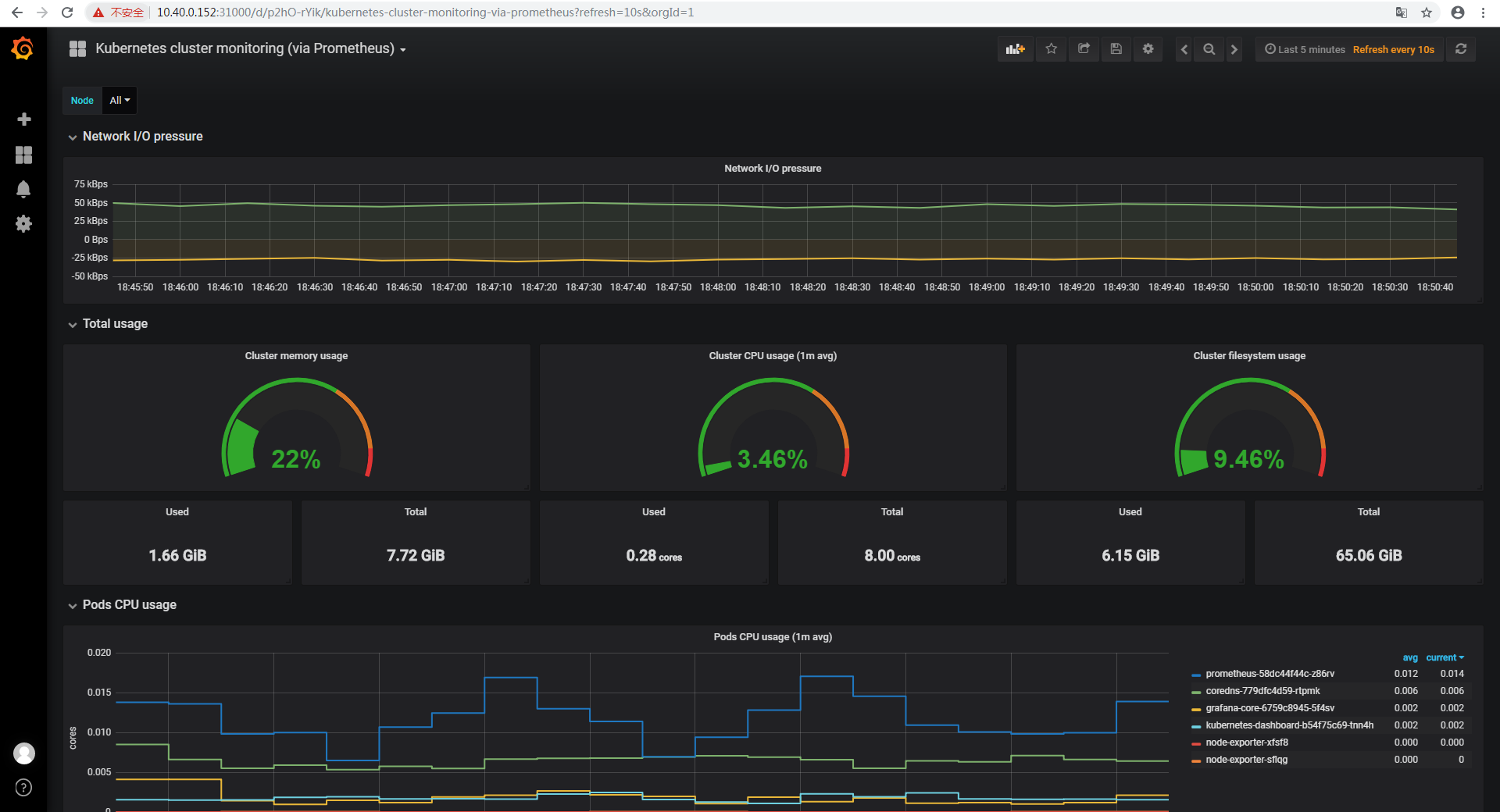The height and width of the screenshot is (812, 1500).
Task: Click the Add panel icon
Action: click(x=1016, y=49)
